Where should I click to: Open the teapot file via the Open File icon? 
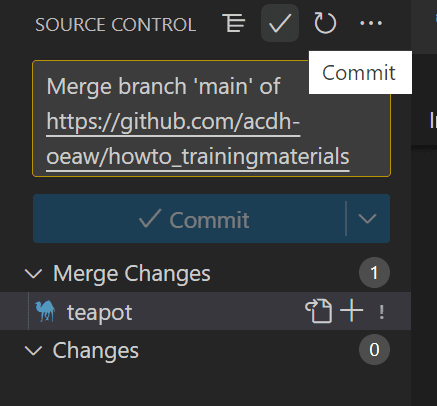coord(318,311)
